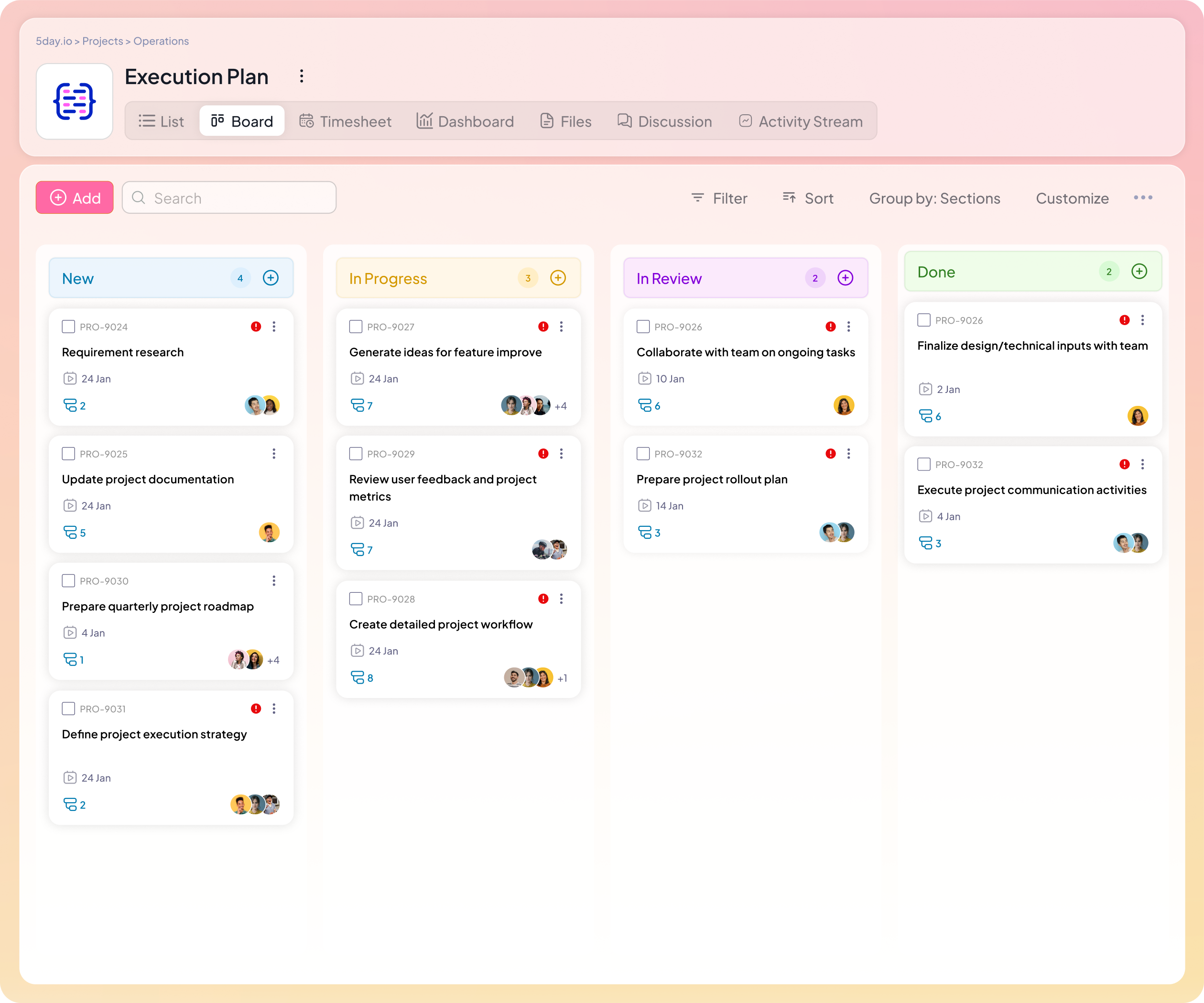The image size is (1204, 1003).
Task: Switch to the Board tab
Action: pyautogui.click(x=241, y=120)
